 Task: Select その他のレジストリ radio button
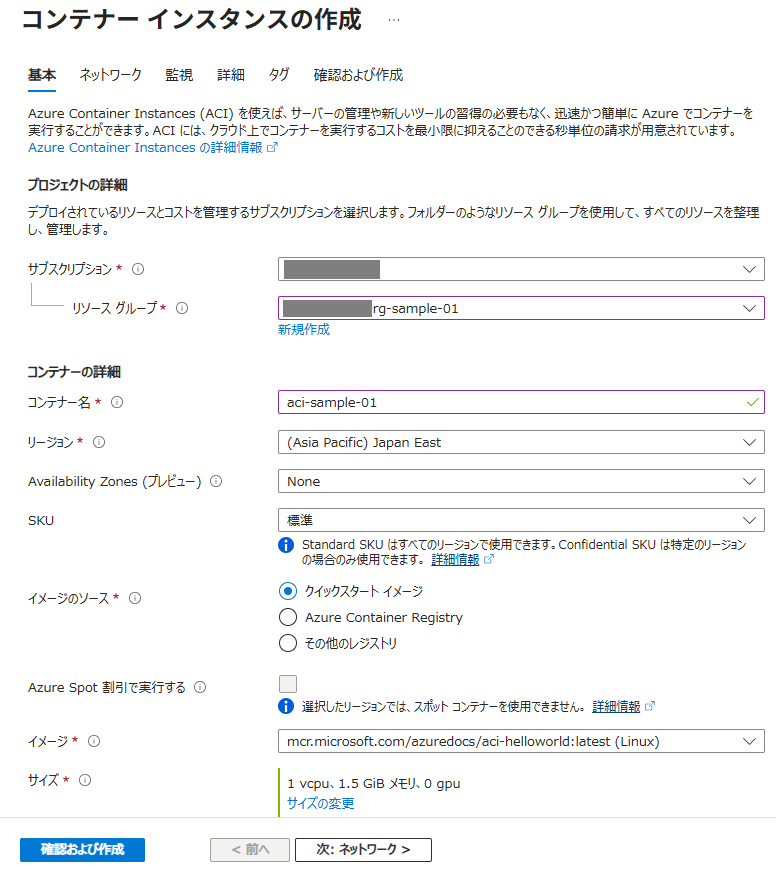[288, 643]
